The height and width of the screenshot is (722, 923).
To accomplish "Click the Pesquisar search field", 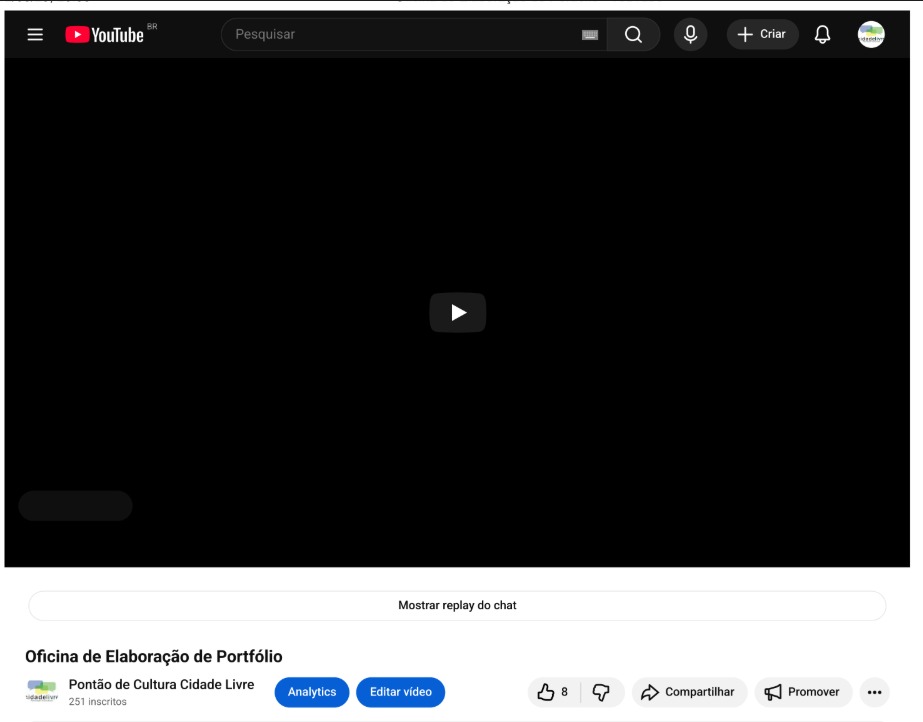I will click(x=400, y=35).
